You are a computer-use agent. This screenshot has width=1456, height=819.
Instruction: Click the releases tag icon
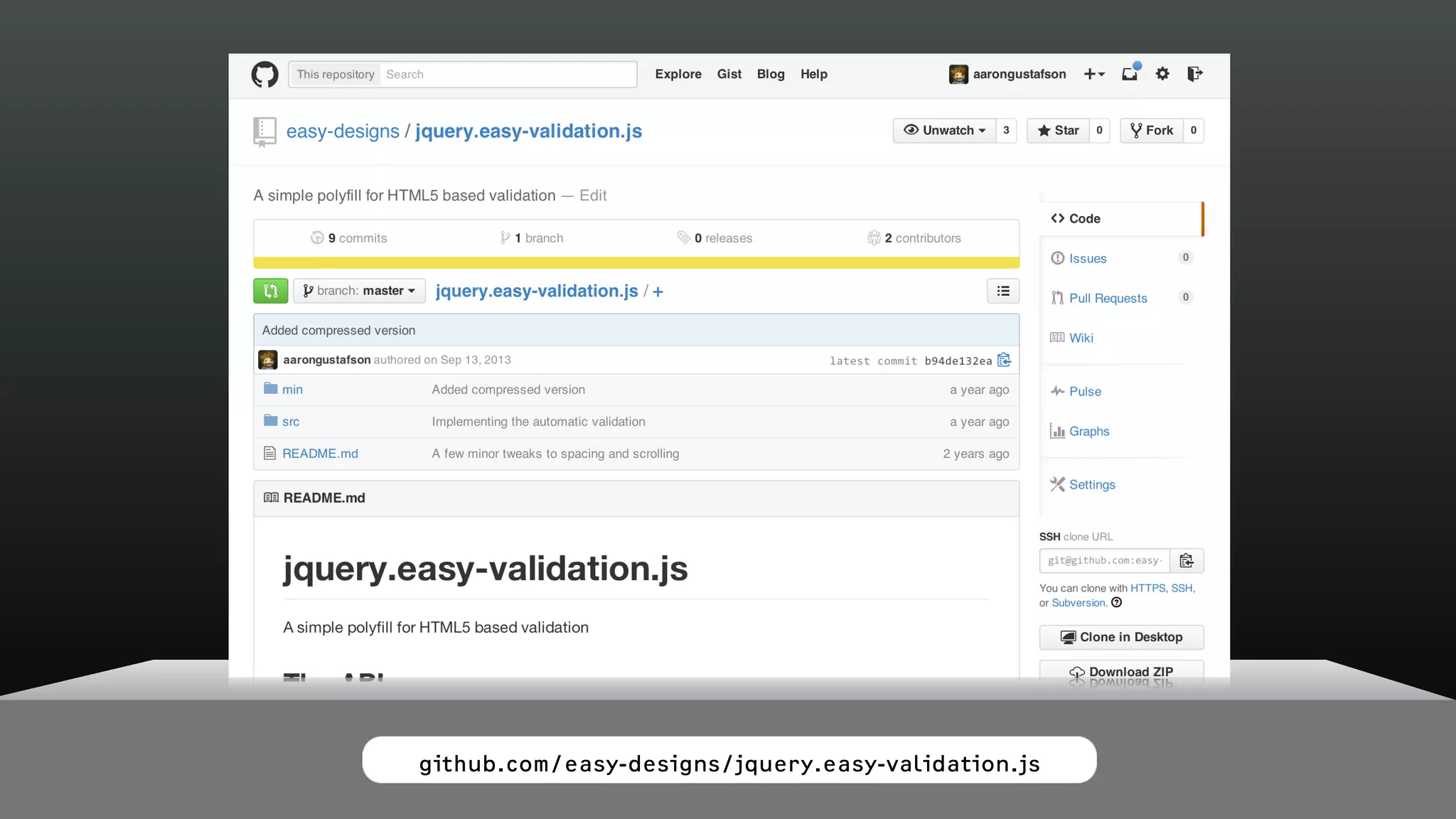tap(684, 237)
